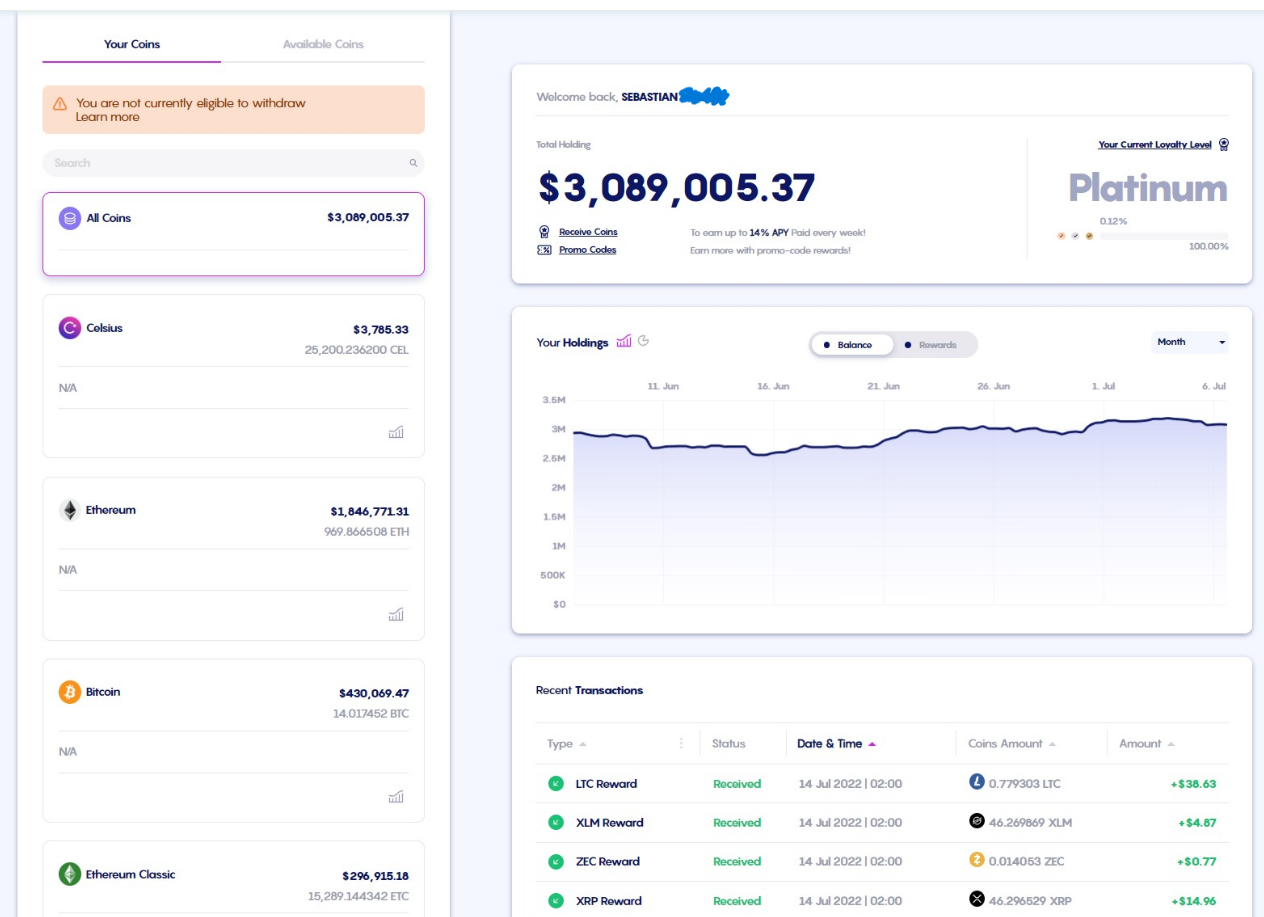Click the Zcash icon beside 0.014053 ZEC
Screen dimensions: 1264x917
click(977, 860)
